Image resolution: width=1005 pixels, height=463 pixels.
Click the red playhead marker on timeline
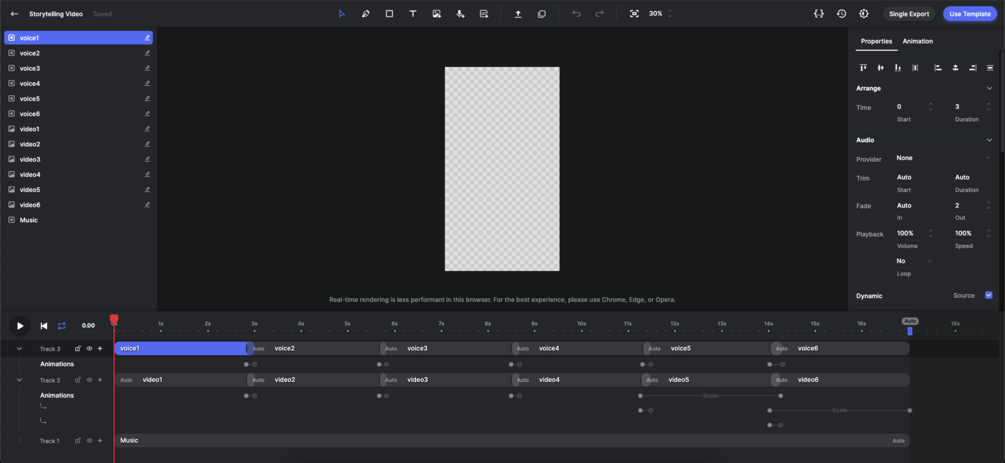(x=114, y=319)
